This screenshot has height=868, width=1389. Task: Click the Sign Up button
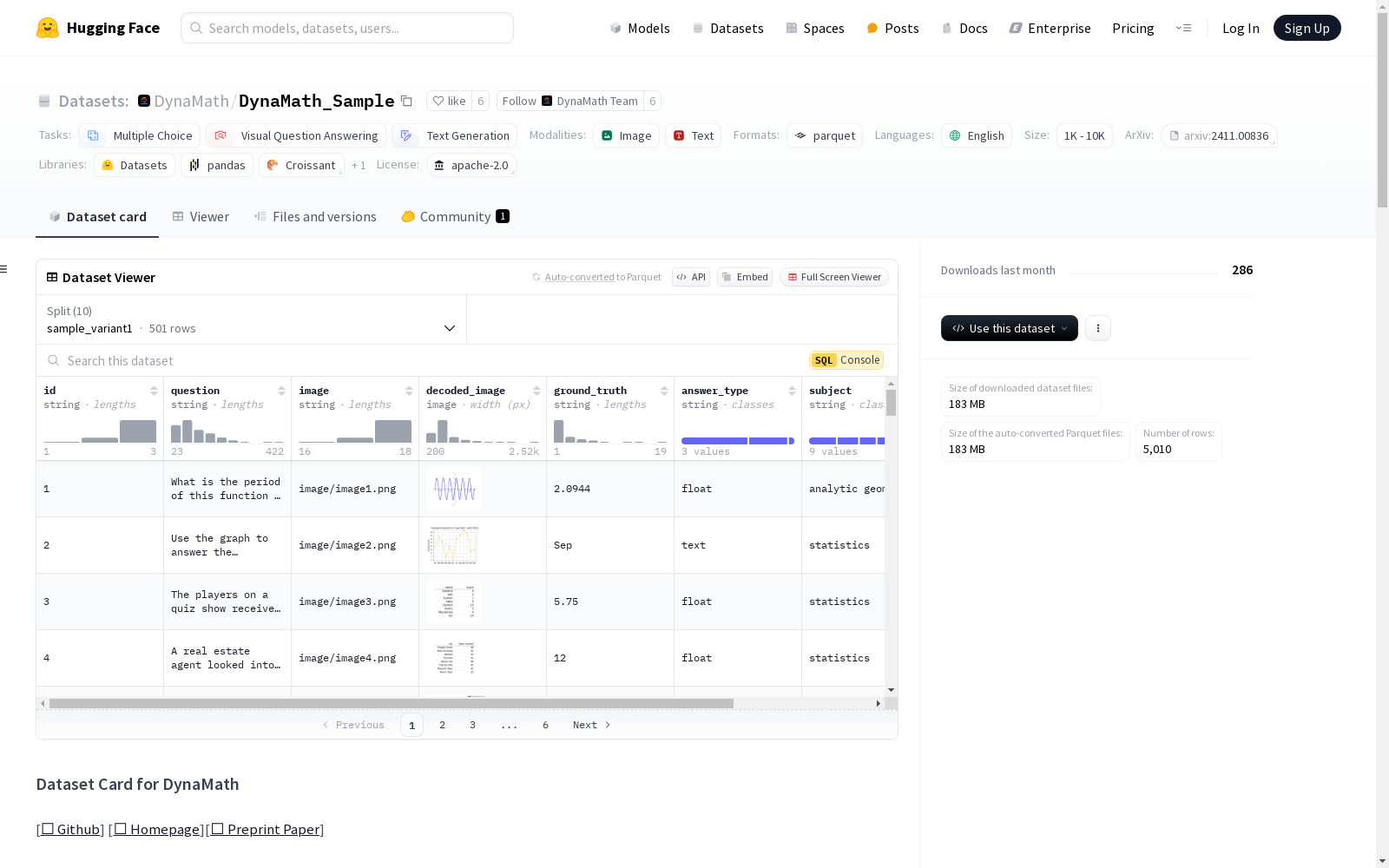1307,28
